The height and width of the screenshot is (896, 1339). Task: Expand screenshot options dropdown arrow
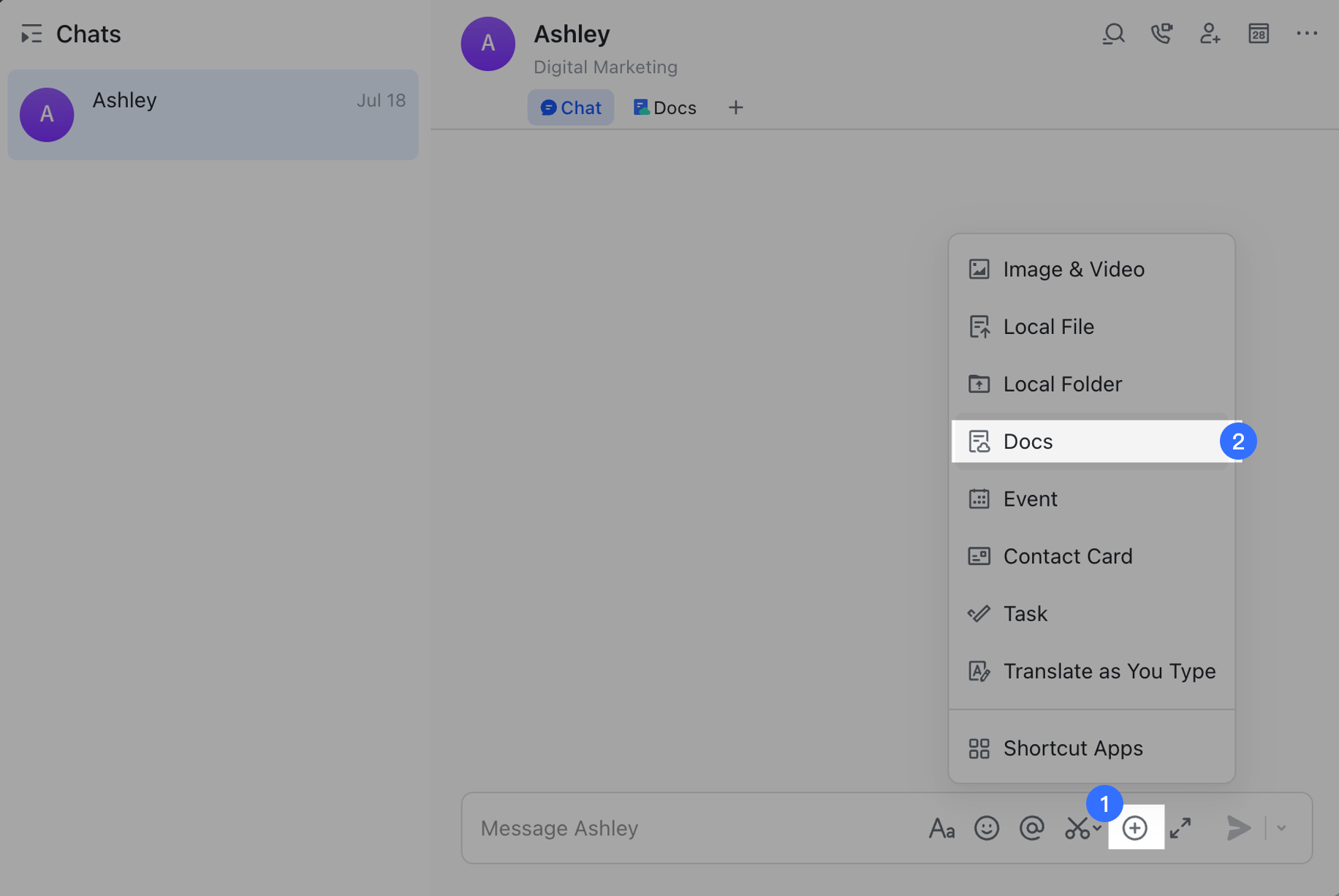1097,828
